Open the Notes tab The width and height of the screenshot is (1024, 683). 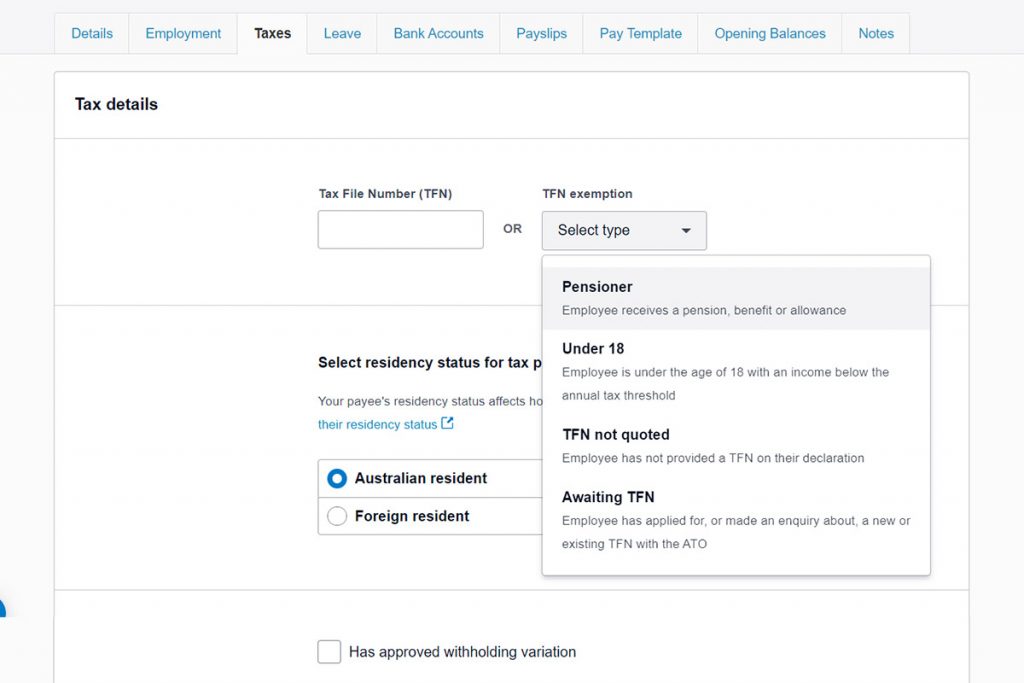pyautogui.click(x=875, y=33)
